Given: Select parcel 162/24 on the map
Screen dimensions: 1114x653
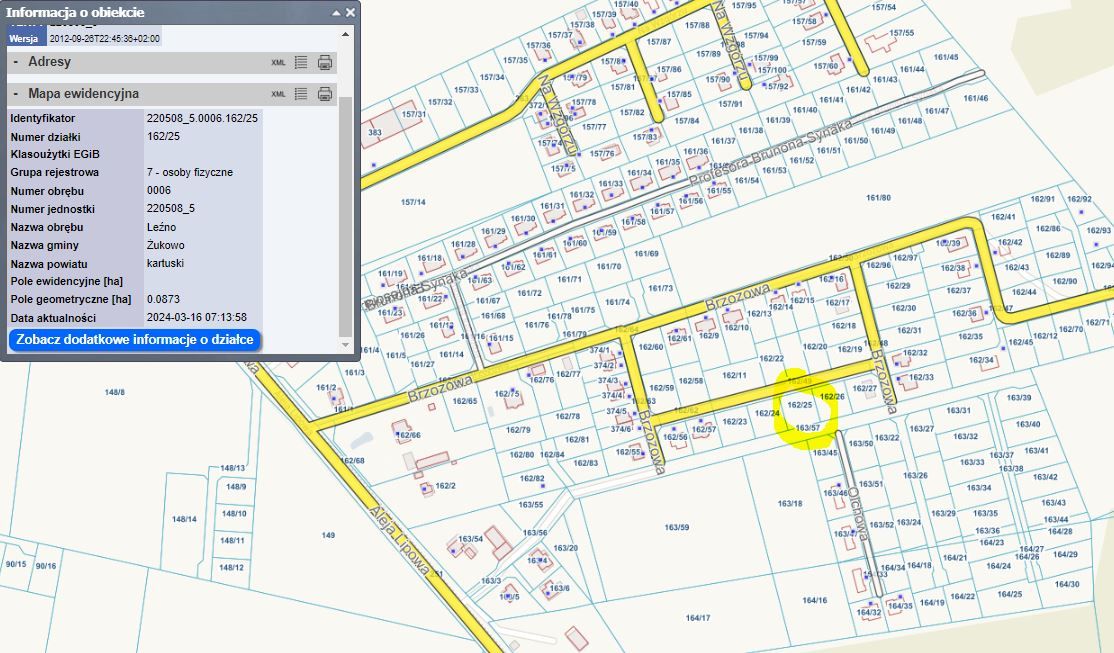Looking at the screenshot, I should click(x=767, y=413).
